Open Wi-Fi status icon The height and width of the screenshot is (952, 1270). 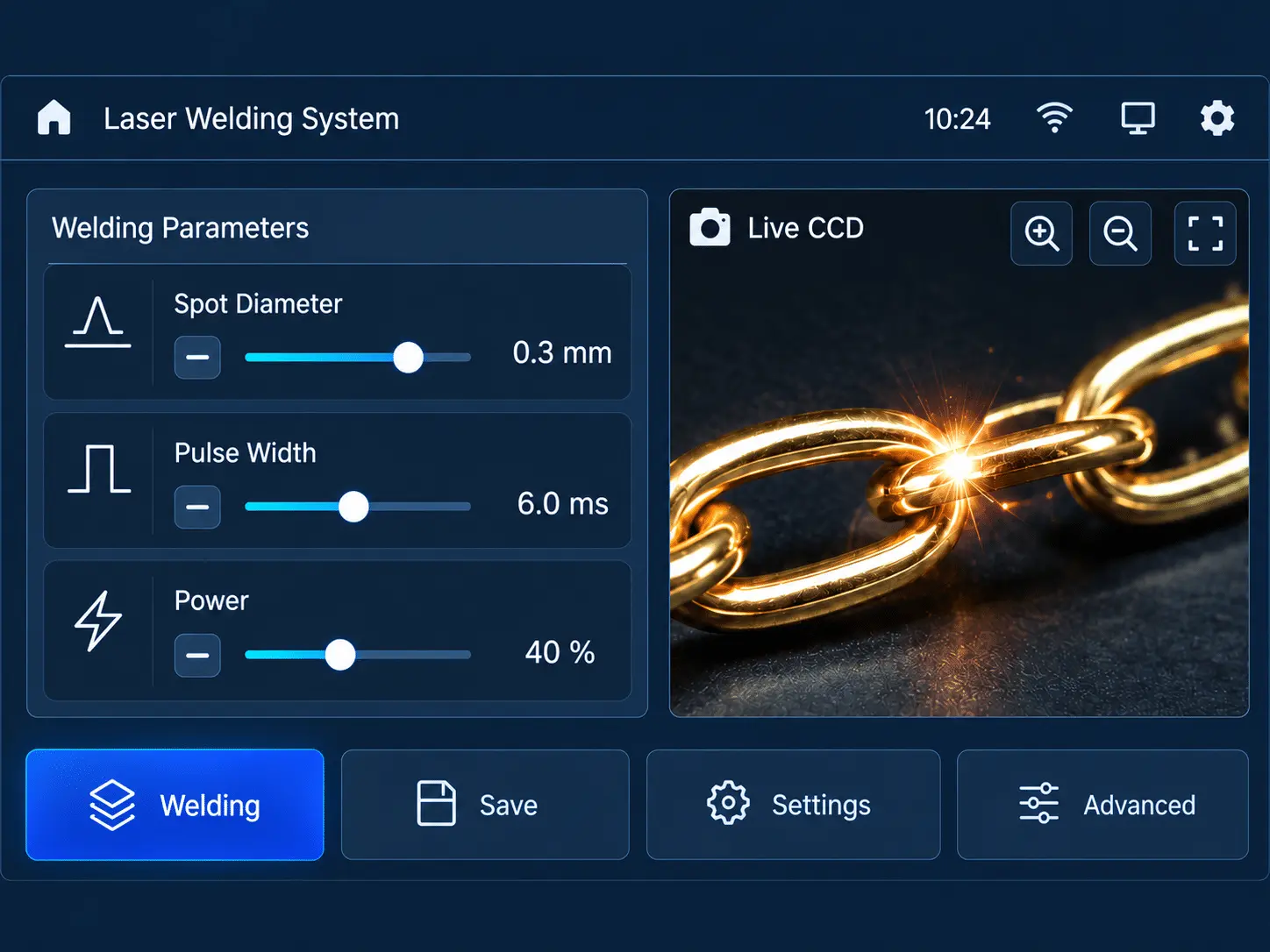click(1054, 117)
